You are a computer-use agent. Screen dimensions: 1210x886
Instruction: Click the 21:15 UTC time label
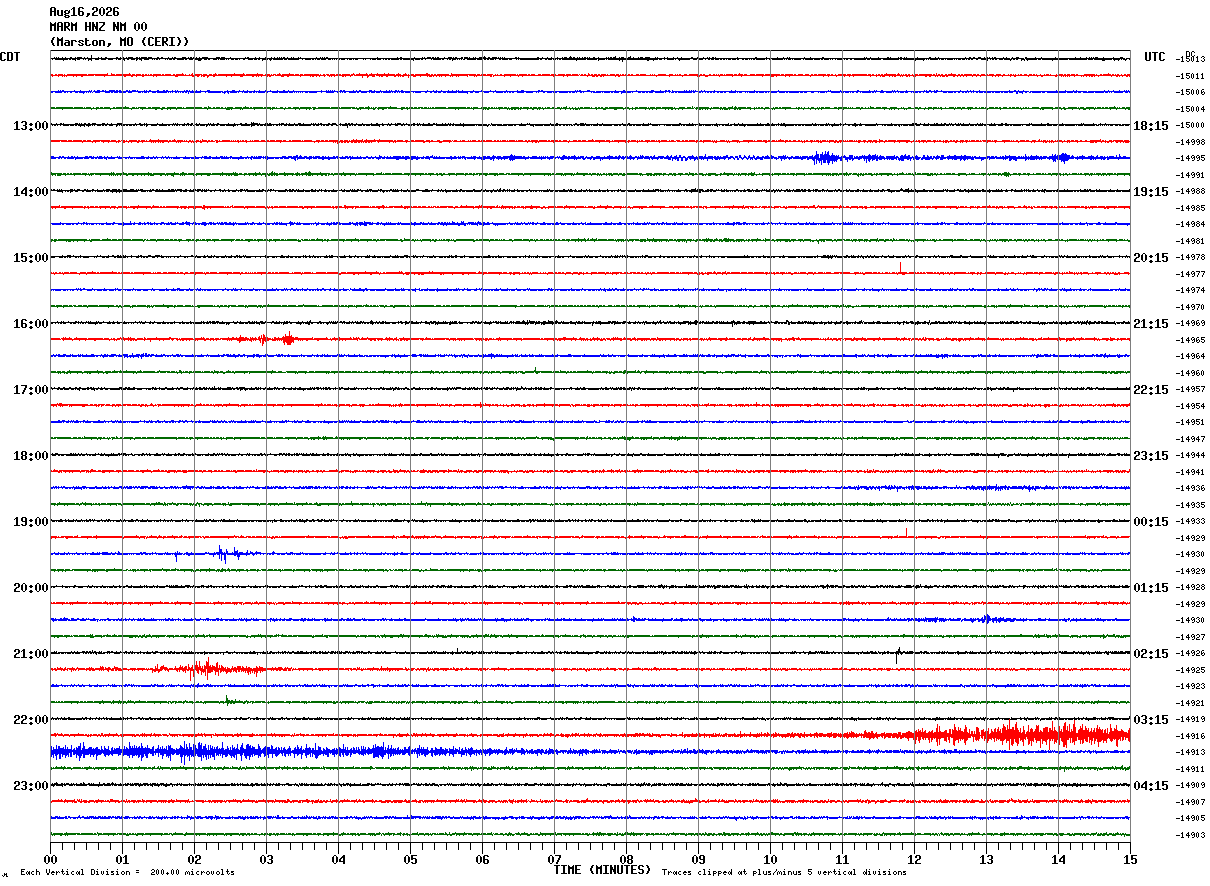[1151, 324]
